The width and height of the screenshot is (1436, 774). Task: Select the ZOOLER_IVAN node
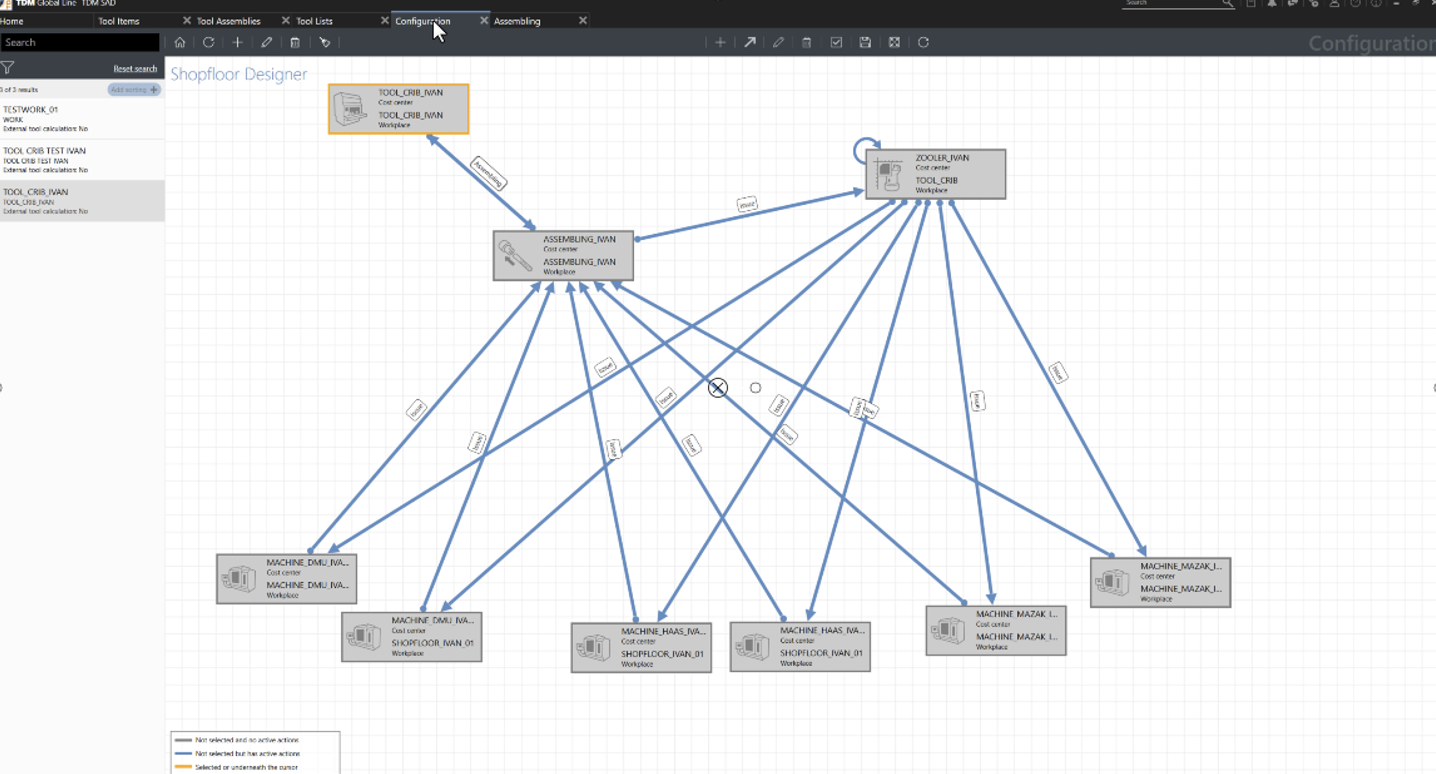pos(935,174)
